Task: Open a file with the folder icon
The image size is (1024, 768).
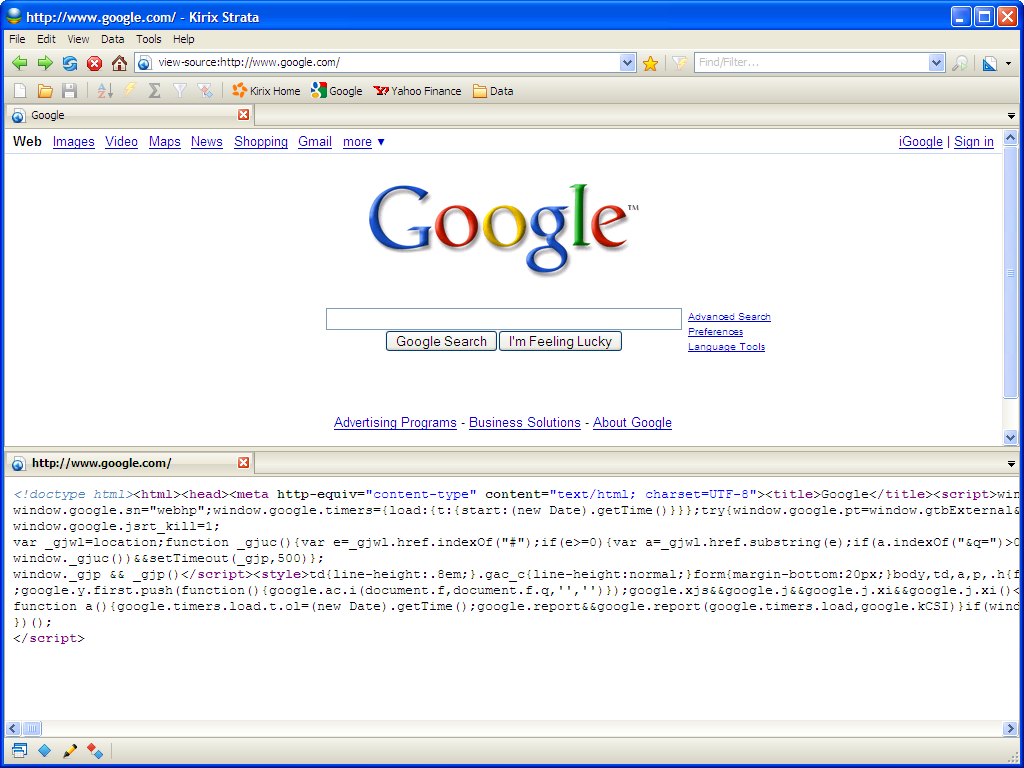Action: 45,91
